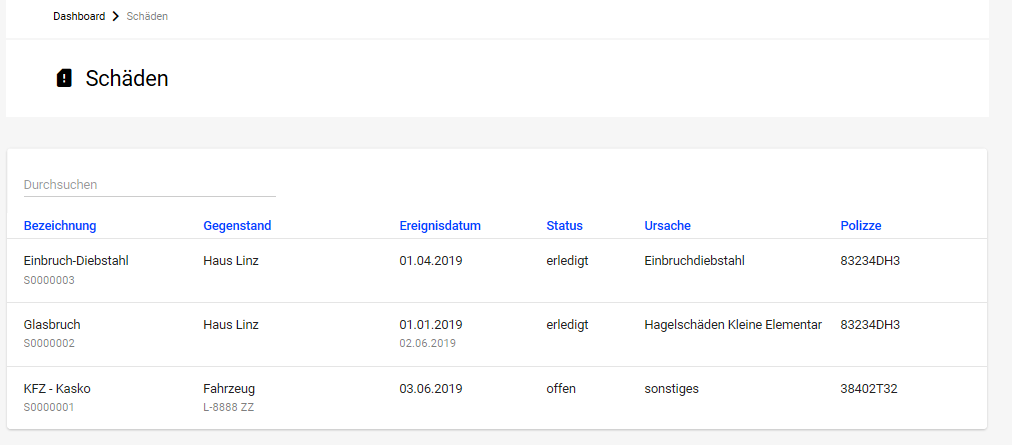Open the Einbruch-Diebstahl claim row
1012x445 pixels.
coord(497,271)
